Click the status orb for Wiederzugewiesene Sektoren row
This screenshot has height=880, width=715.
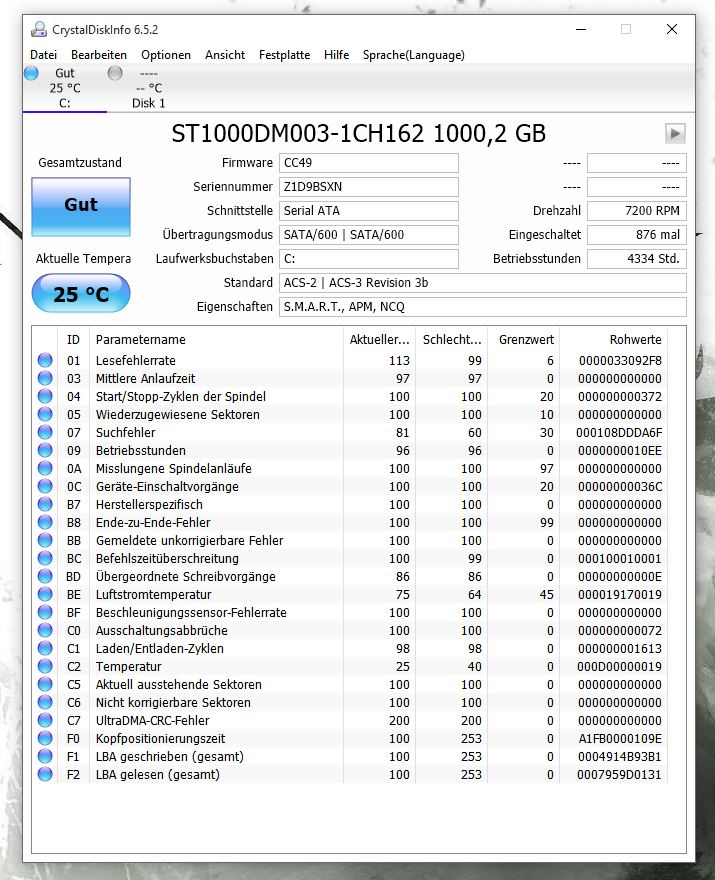45,414
